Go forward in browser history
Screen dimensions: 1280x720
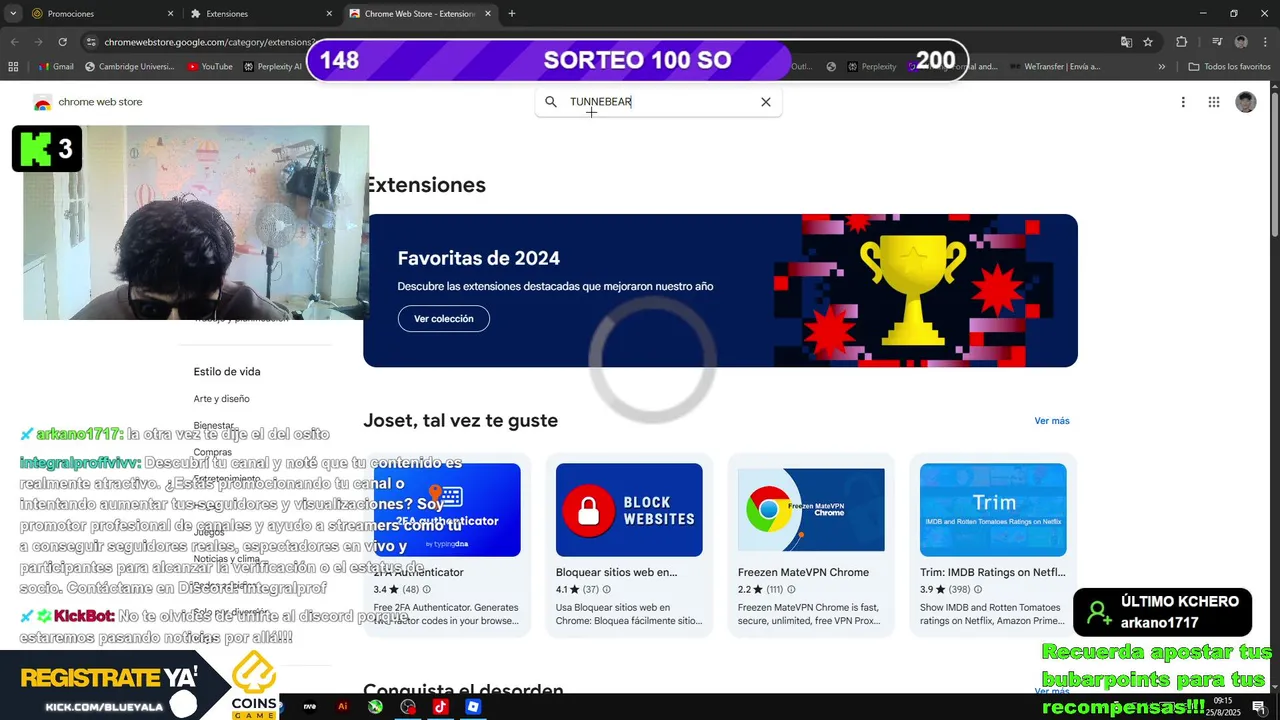point(38,42)
